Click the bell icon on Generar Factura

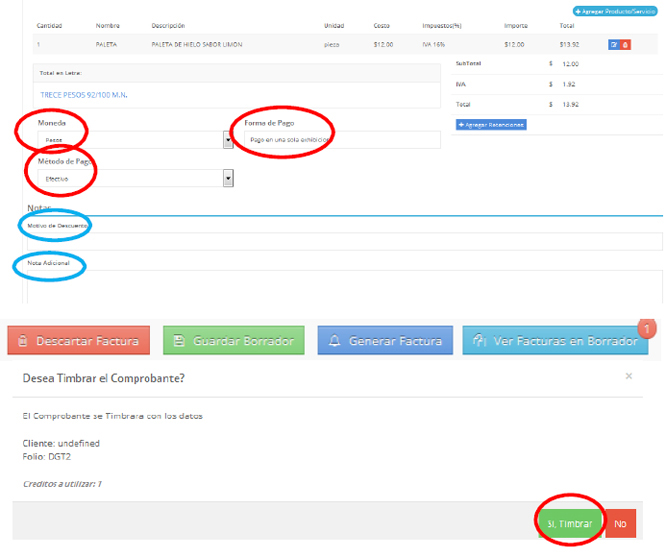[335, 341]
